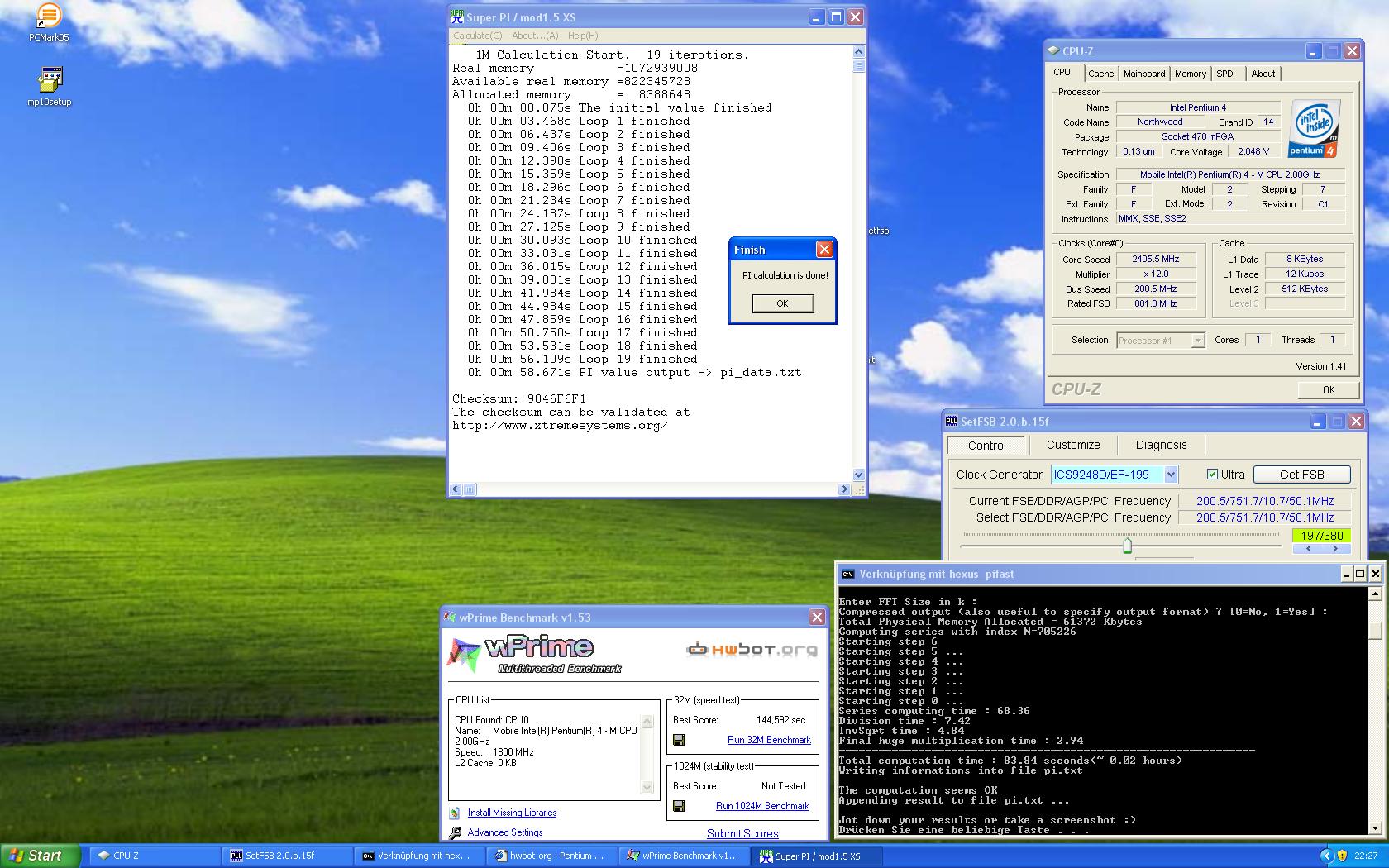Click the hwbot.org logo in wPrime
Image resolution: width=1389 pixels, height=868 pixels.
pos(752,650)
